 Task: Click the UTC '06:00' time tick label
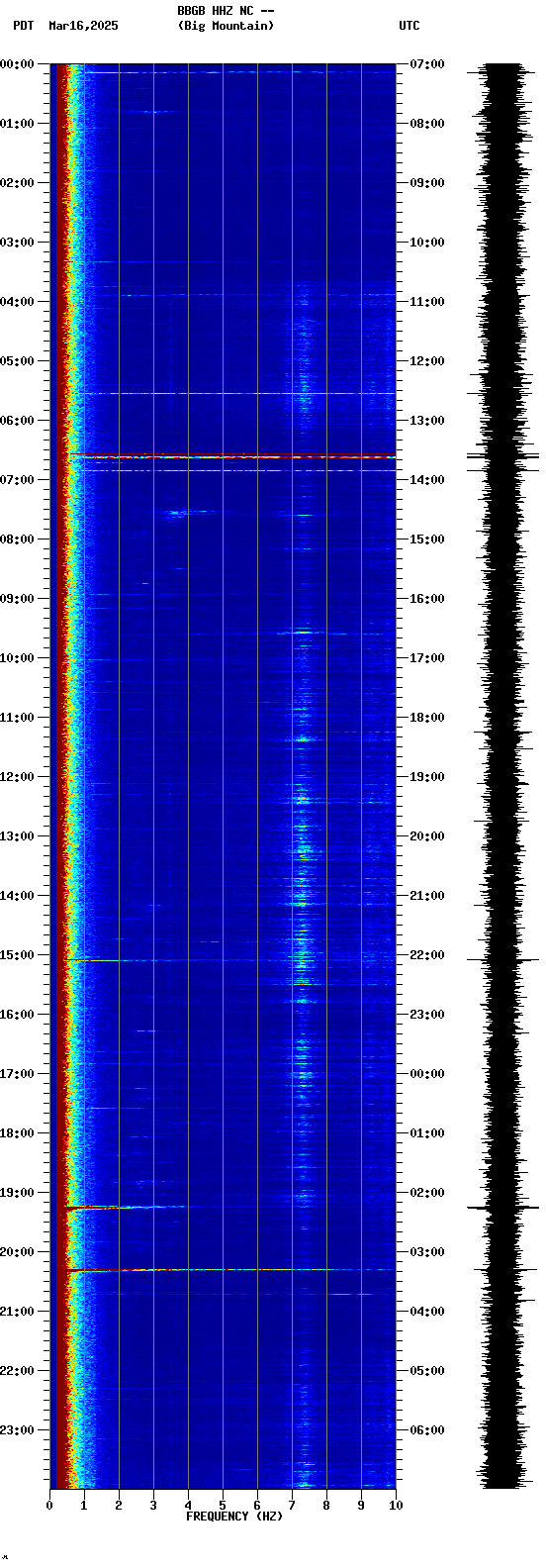(x=426, y=1430)
